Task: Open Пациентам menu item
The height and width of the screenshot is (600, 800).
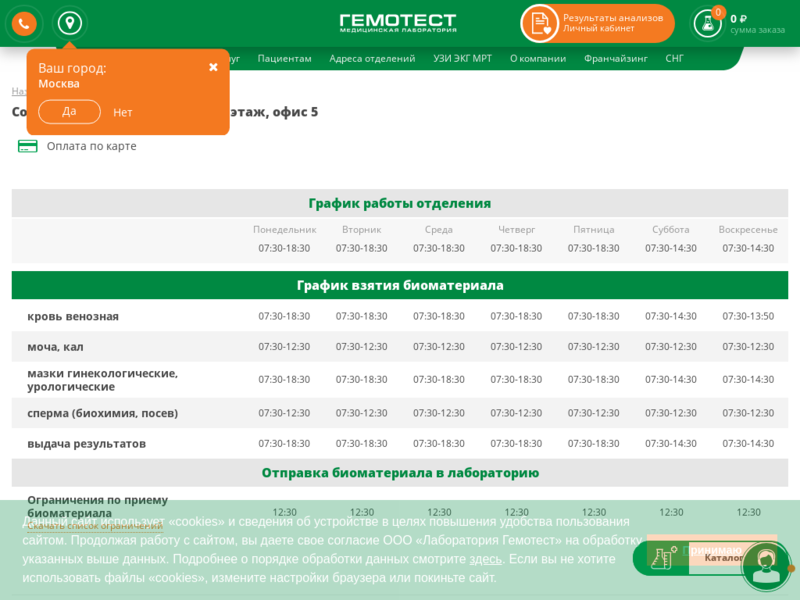Action: [x=284, y=58]
